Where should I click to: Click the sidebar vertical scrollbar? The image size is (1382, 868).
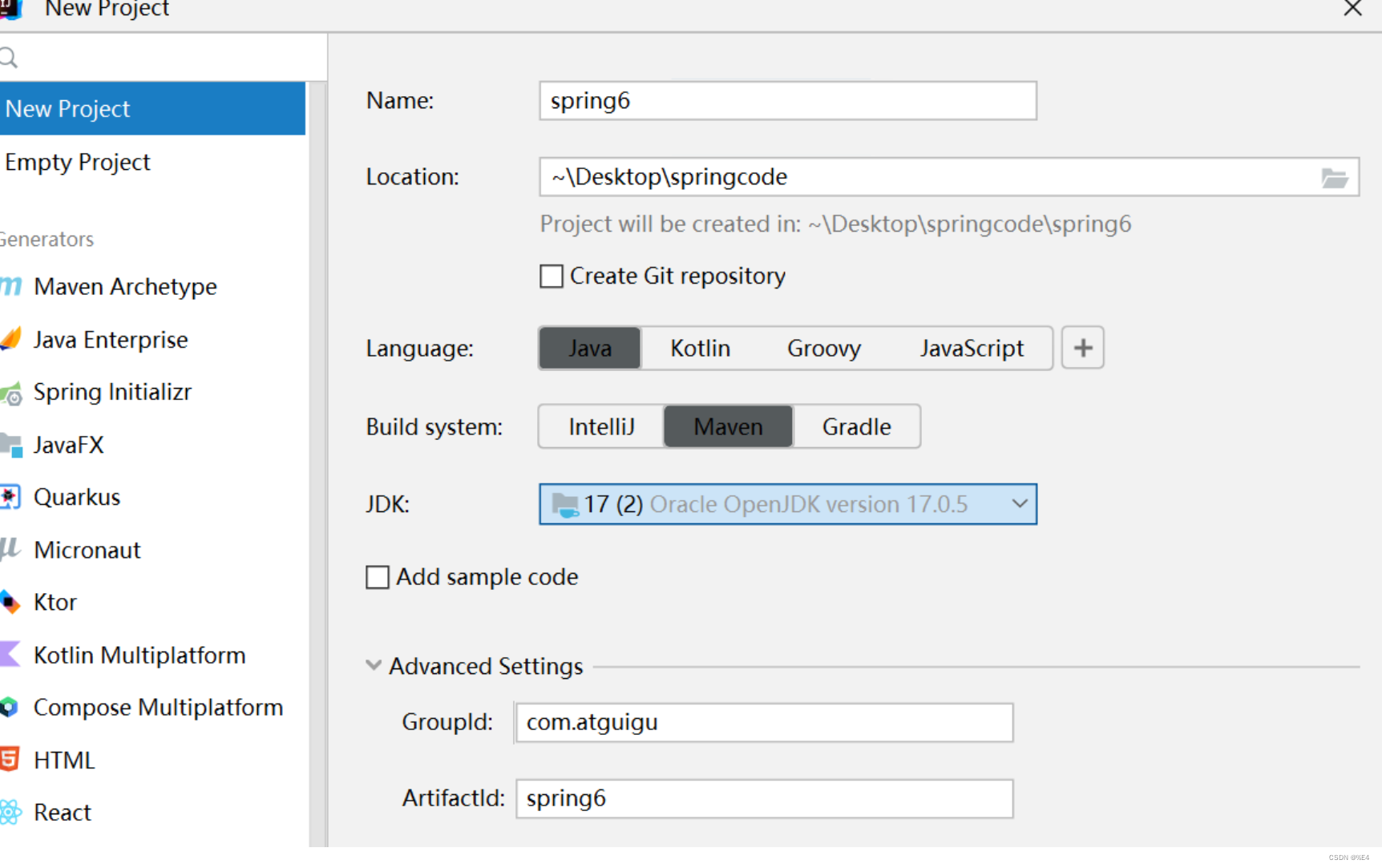coord(317,464)
